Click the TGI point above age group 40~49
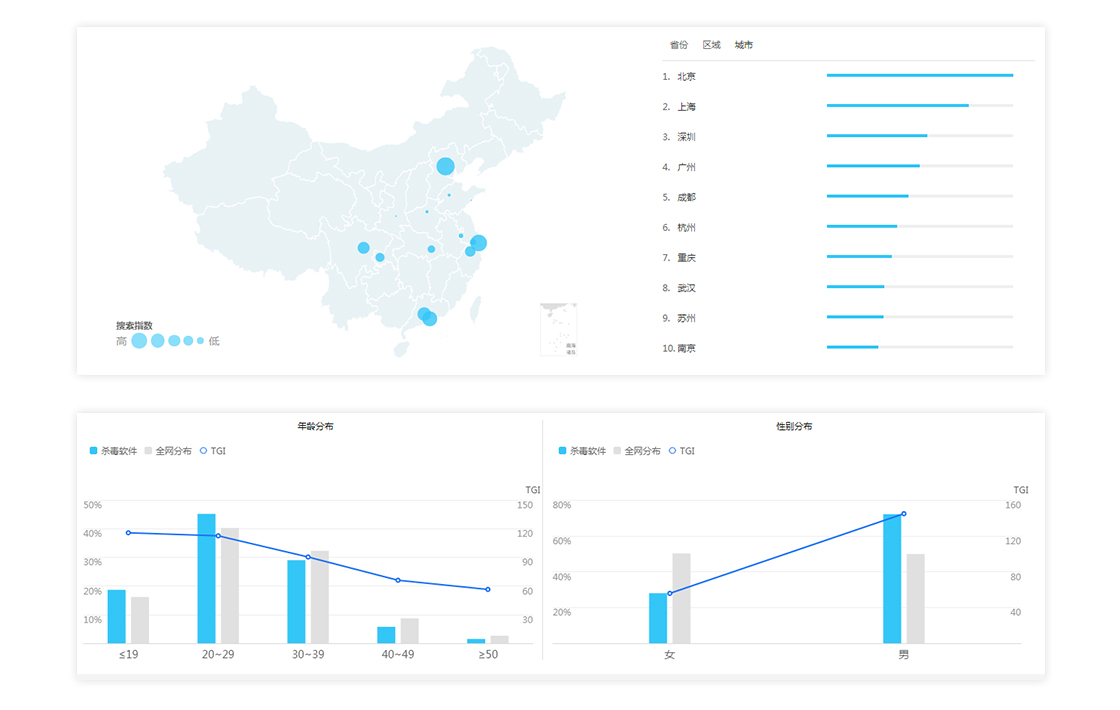The height and width of the screenshot is (710, 1120). pos(398,580)
